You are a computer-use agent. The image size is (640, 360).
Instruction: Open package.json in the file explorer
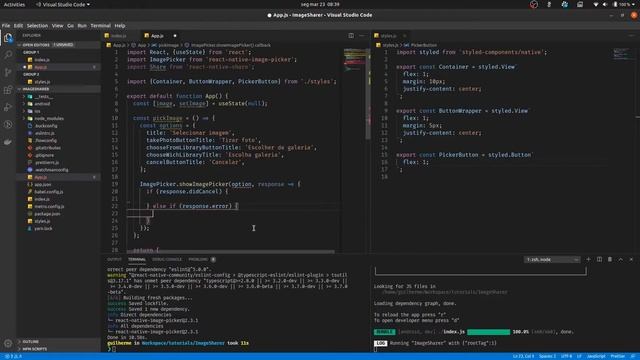pos(47,214)
